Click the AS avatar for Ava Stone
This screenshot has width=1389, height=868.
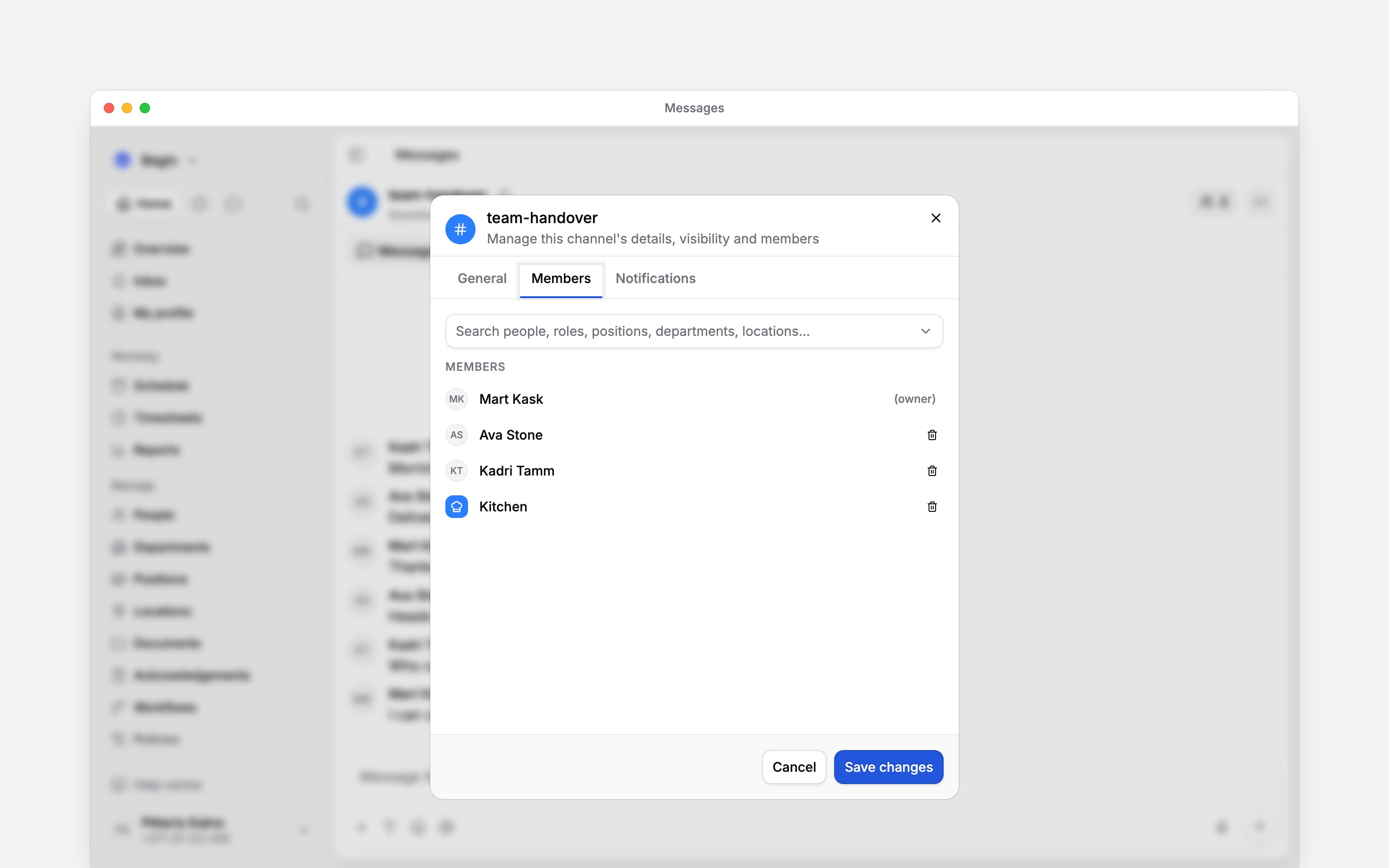pyautogui.click(x=457, y=435)
